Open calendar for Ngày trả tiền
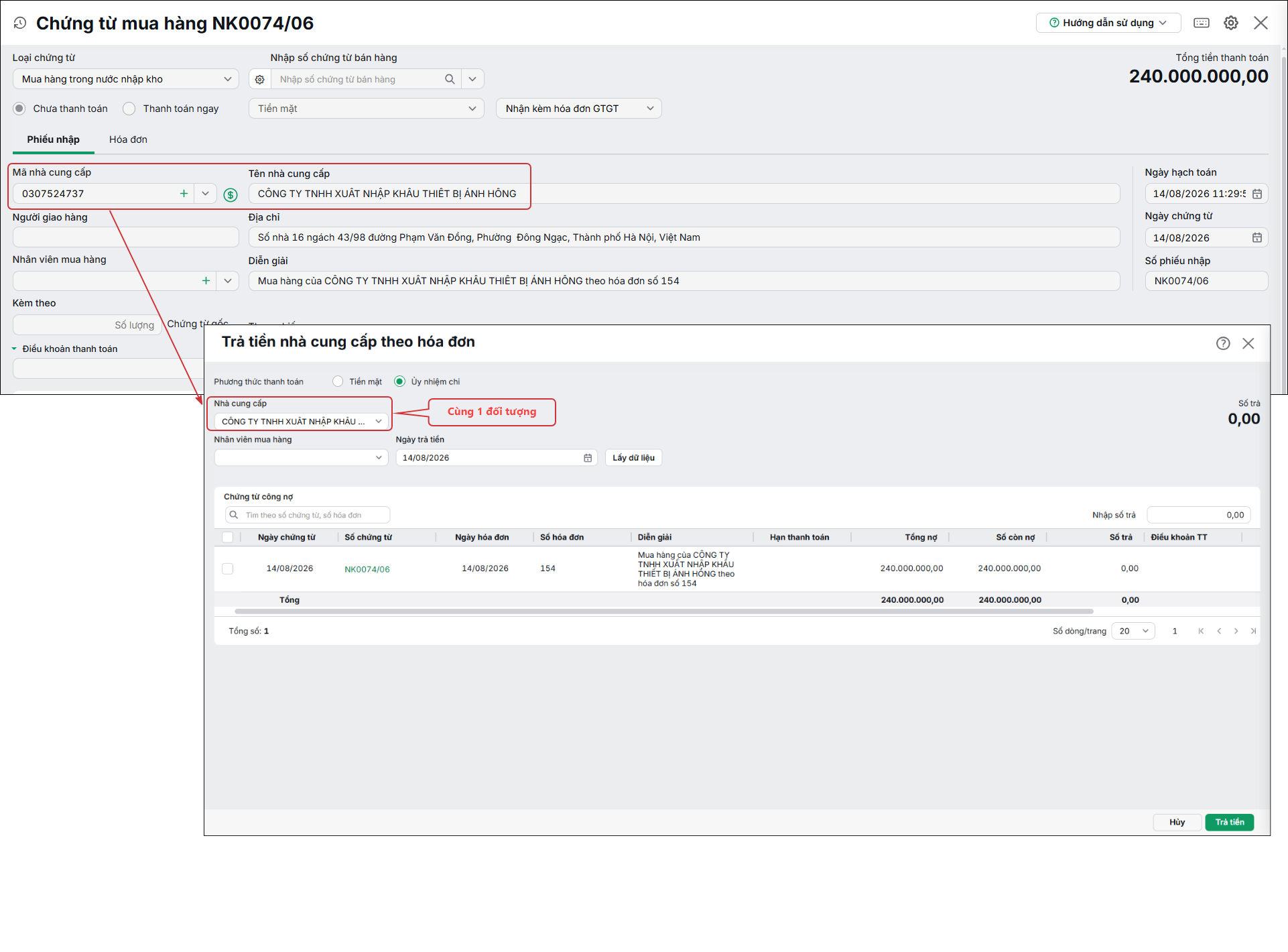The height and width of the screenshot is (952, 1288). [588, 458]
